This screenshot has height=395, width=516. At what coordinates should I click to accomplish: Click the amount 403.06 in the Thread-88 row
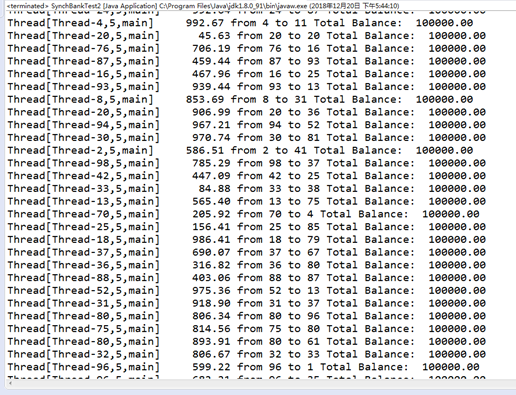(x=211, y=278)
